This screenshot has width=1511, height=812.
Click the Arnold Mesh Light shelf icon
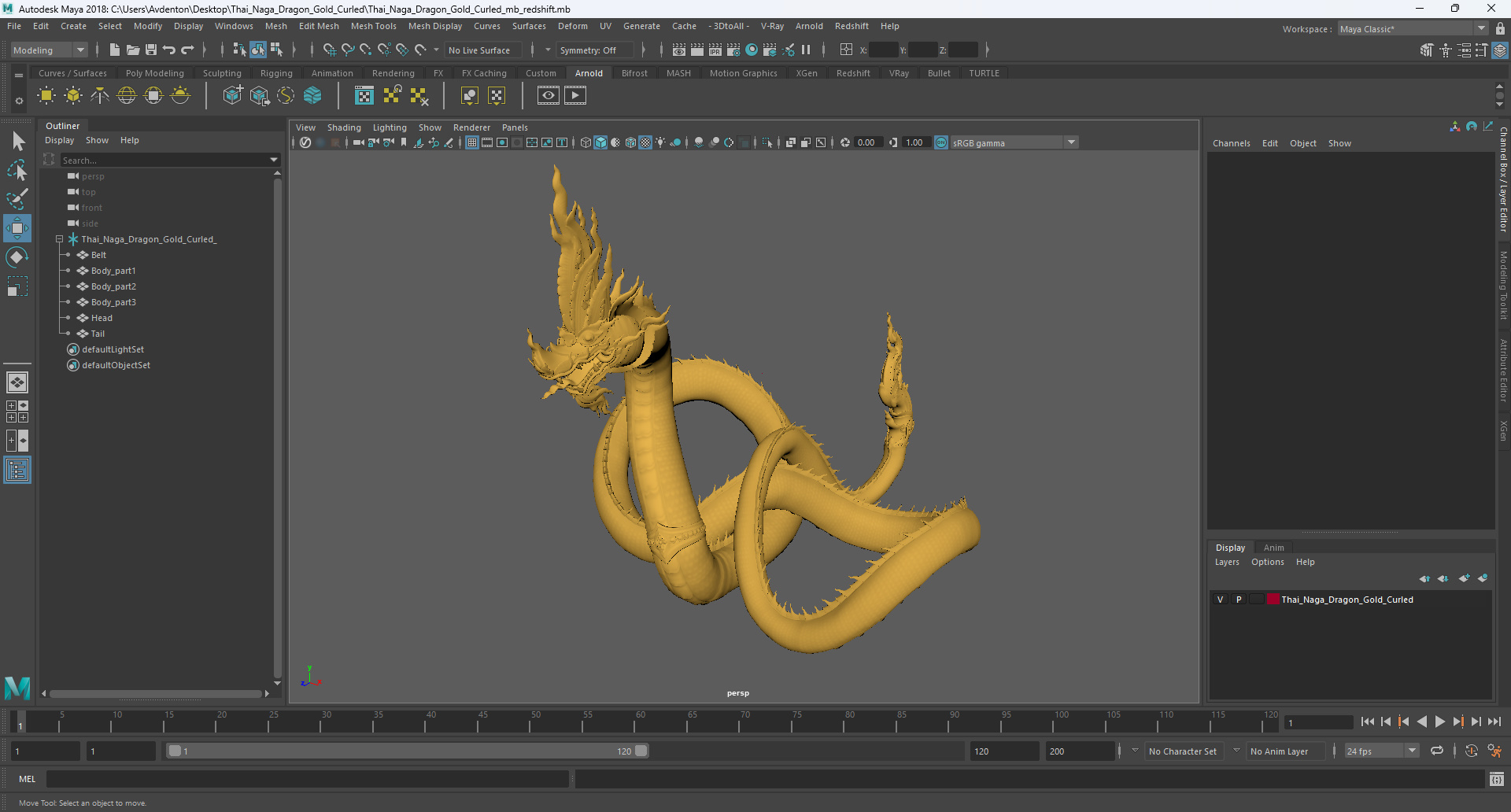pos(73,96)
